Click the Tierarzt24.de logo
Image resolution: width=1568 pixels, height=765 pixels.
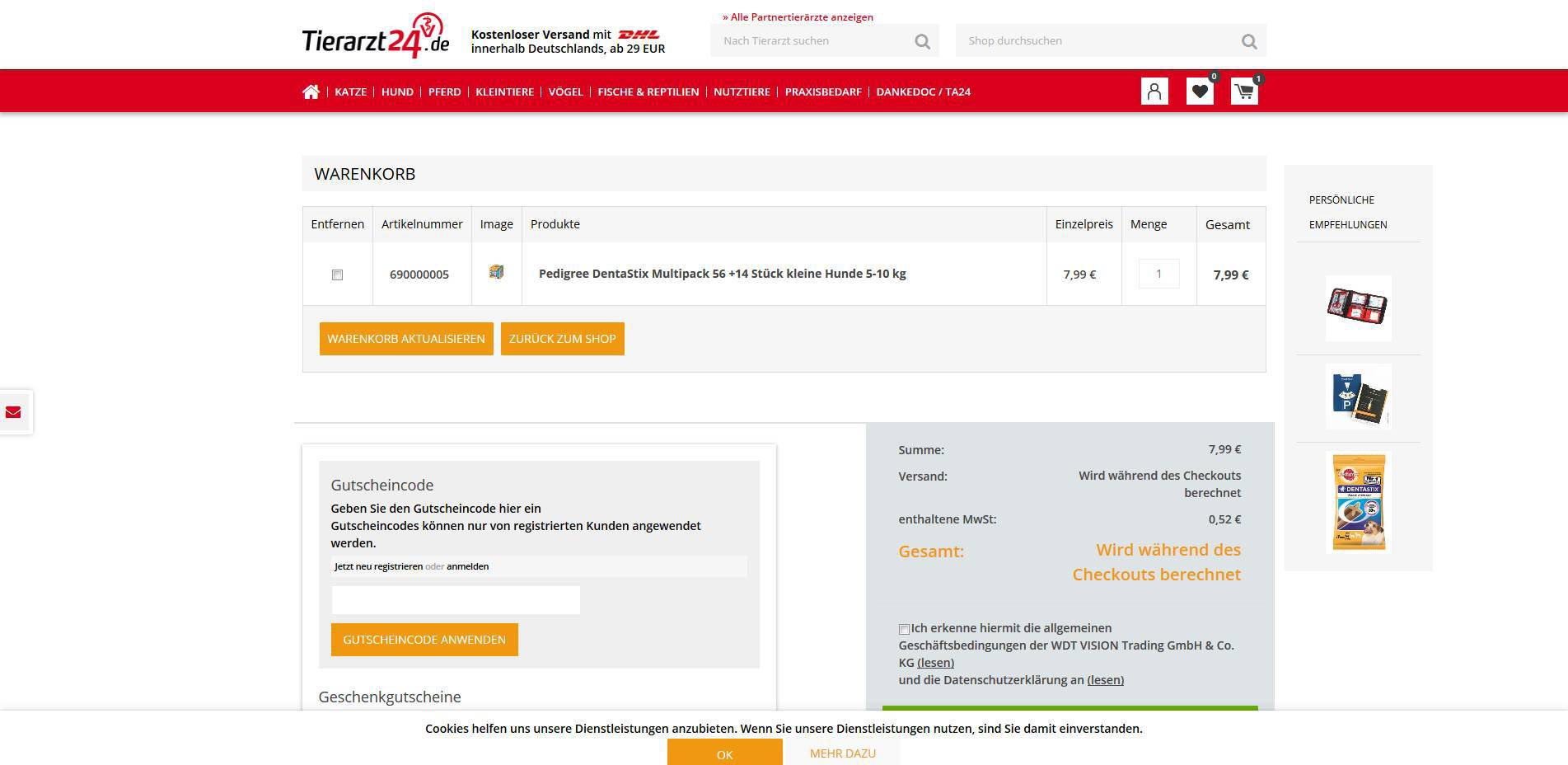[x=375, y=37]
